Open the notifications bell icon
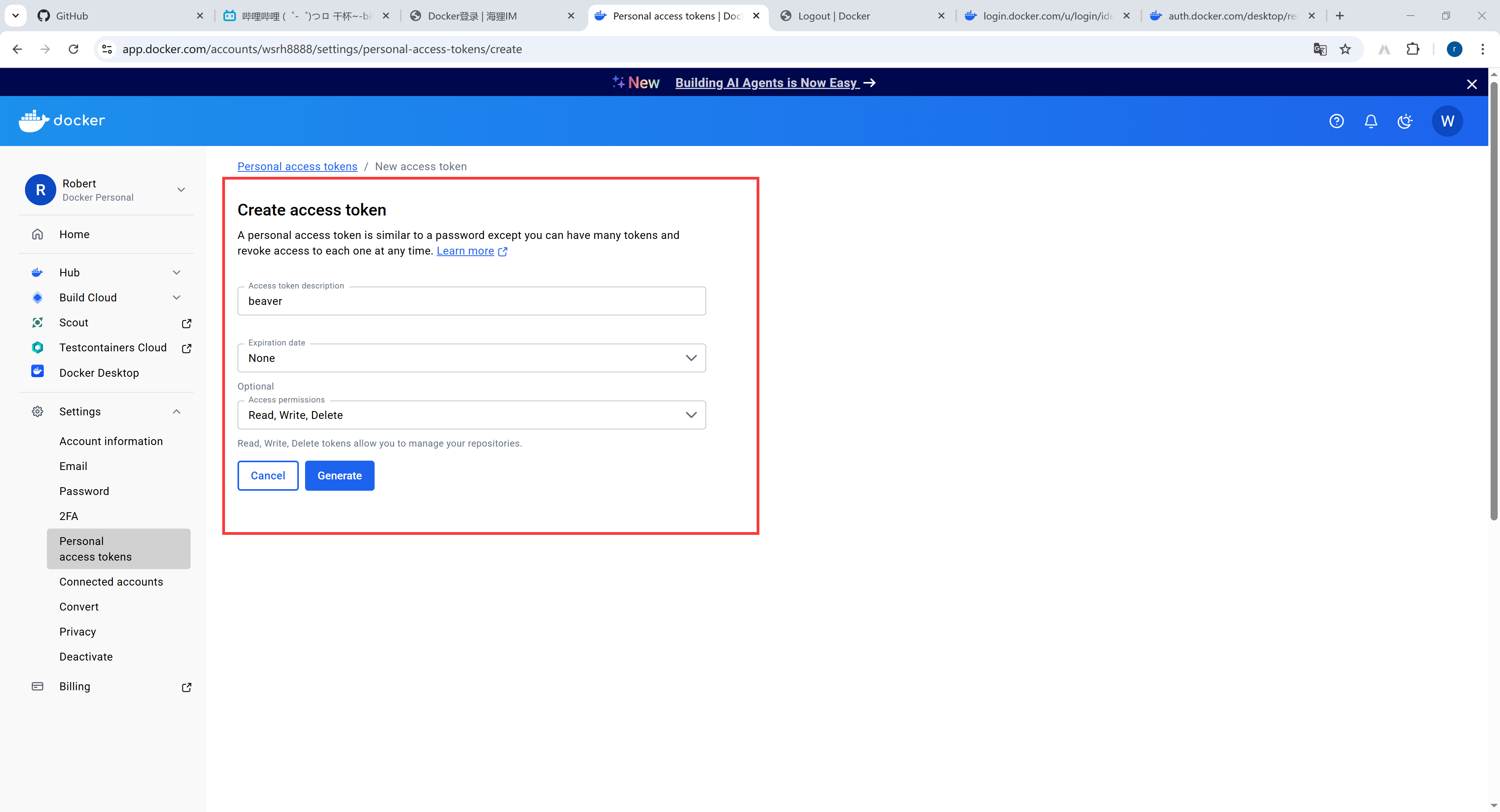 [1371, 121]
